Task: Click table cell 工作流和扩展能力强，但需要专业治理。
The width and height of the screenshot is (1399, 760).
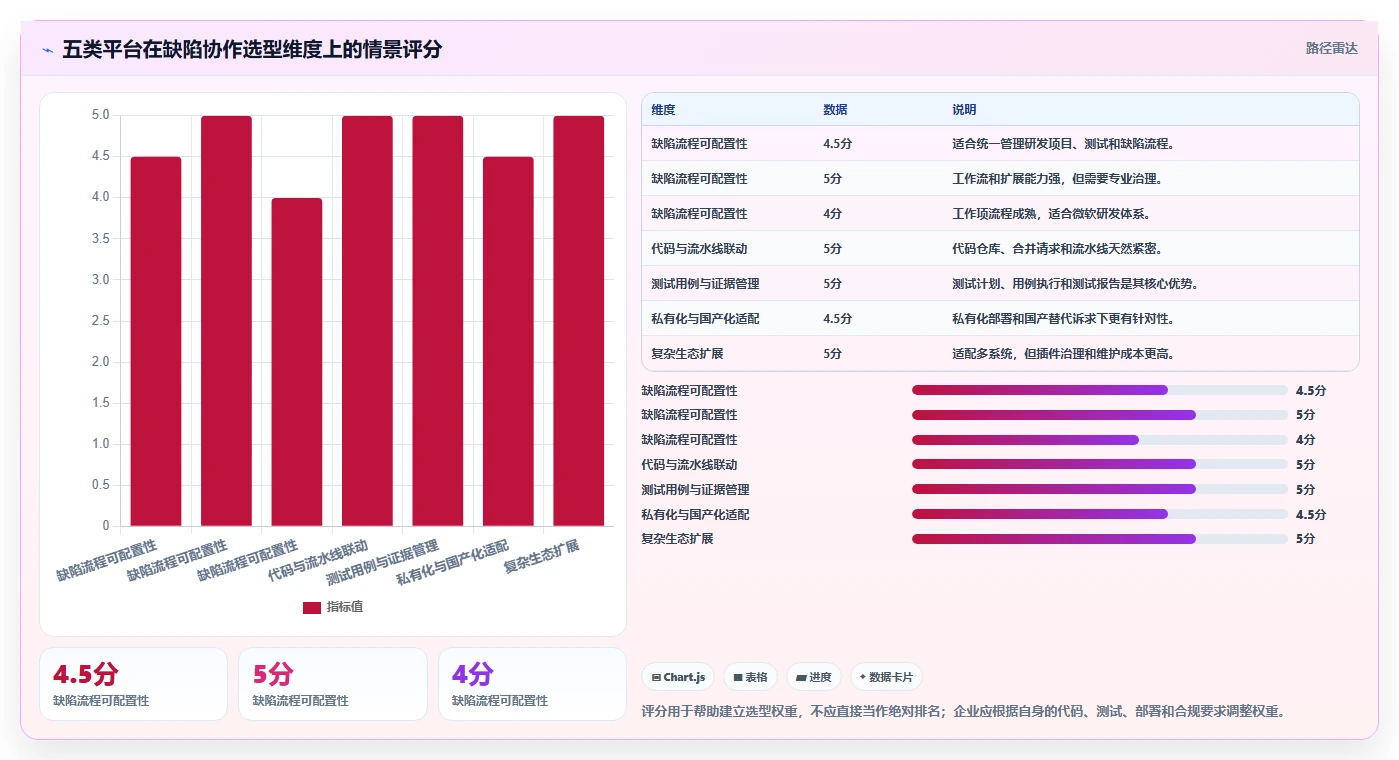Action: click(x=1057, y=179)
